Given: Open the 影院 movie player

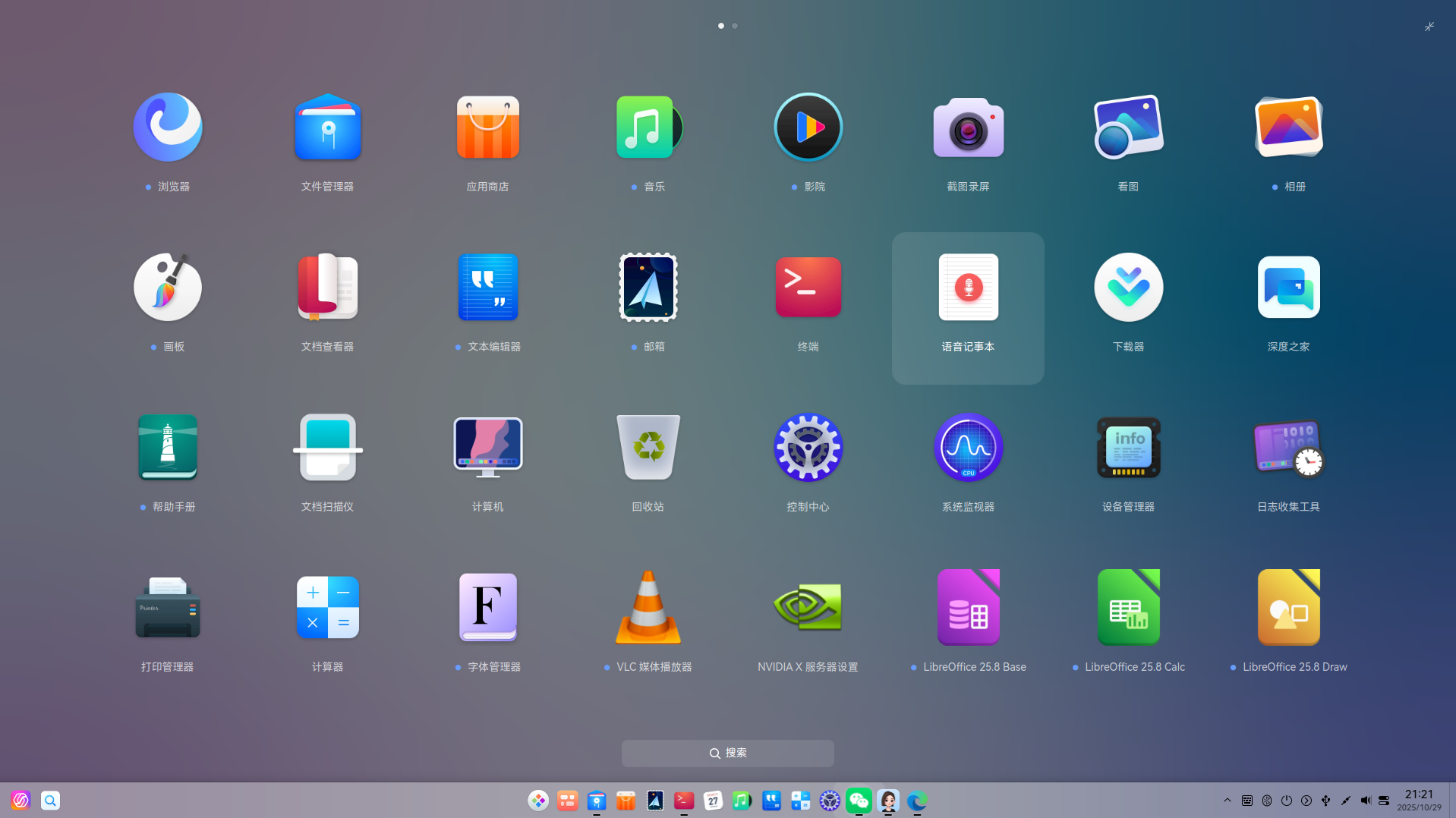Looking at the screenshot, I should coord(808,127).
